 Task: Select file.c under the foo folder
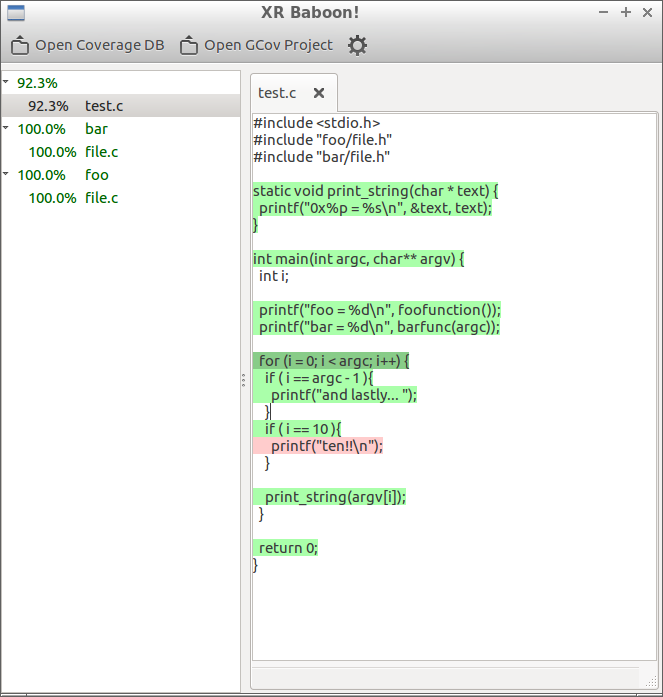coord(121,198)
